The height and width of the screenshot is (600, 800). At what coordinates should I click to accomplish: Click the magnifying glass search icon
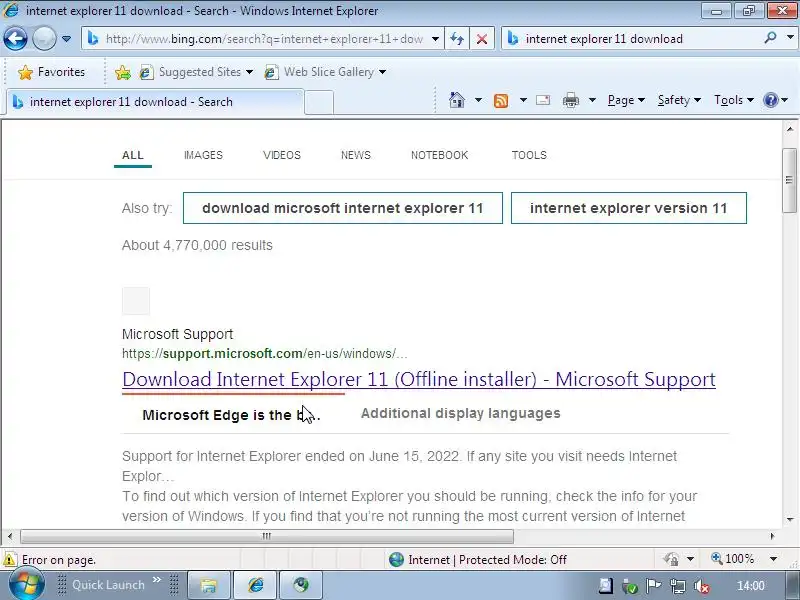coord(770,38)
